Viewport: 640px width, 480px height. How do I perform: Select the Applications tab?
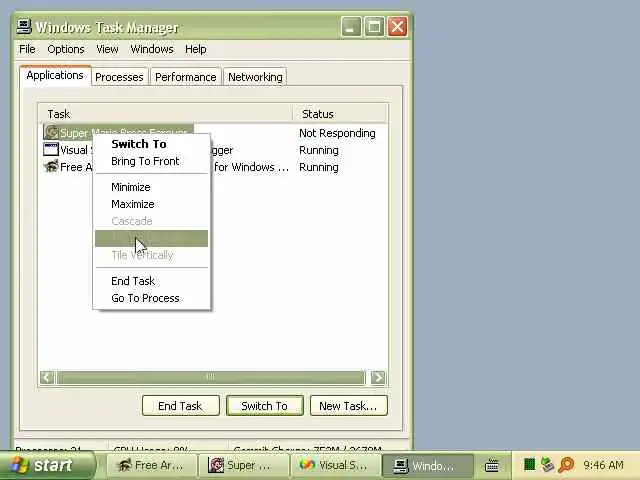pyautogui.click(x=55, y=76)
